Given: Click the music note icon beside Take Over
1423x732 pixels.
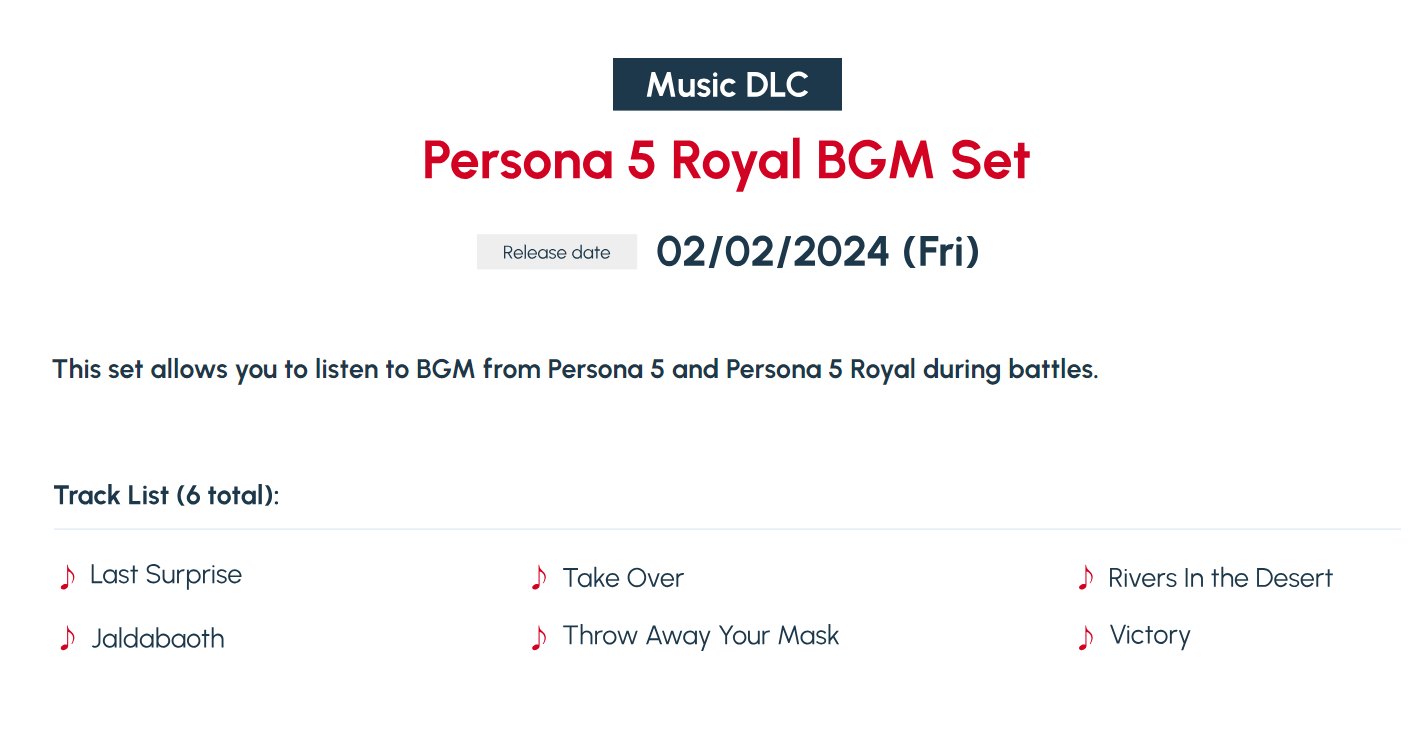Looking at the screenshot, I should [539, 577].
